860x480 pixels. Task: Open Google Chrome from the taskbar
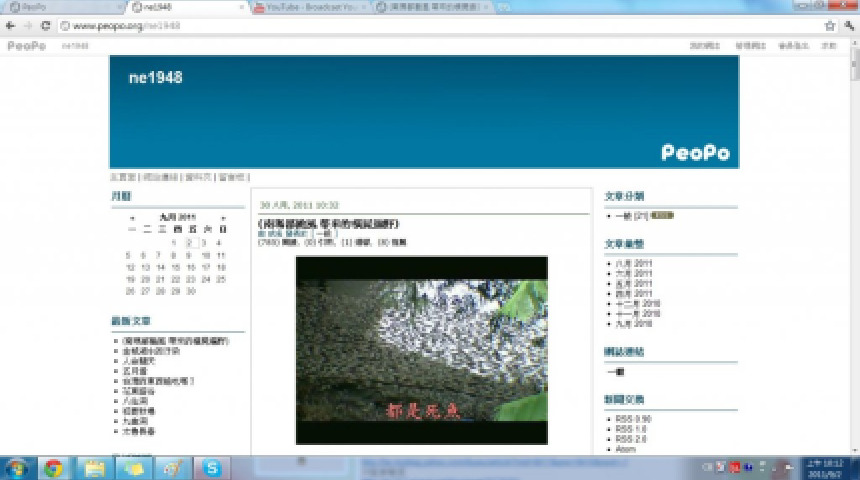click(53, 468)
